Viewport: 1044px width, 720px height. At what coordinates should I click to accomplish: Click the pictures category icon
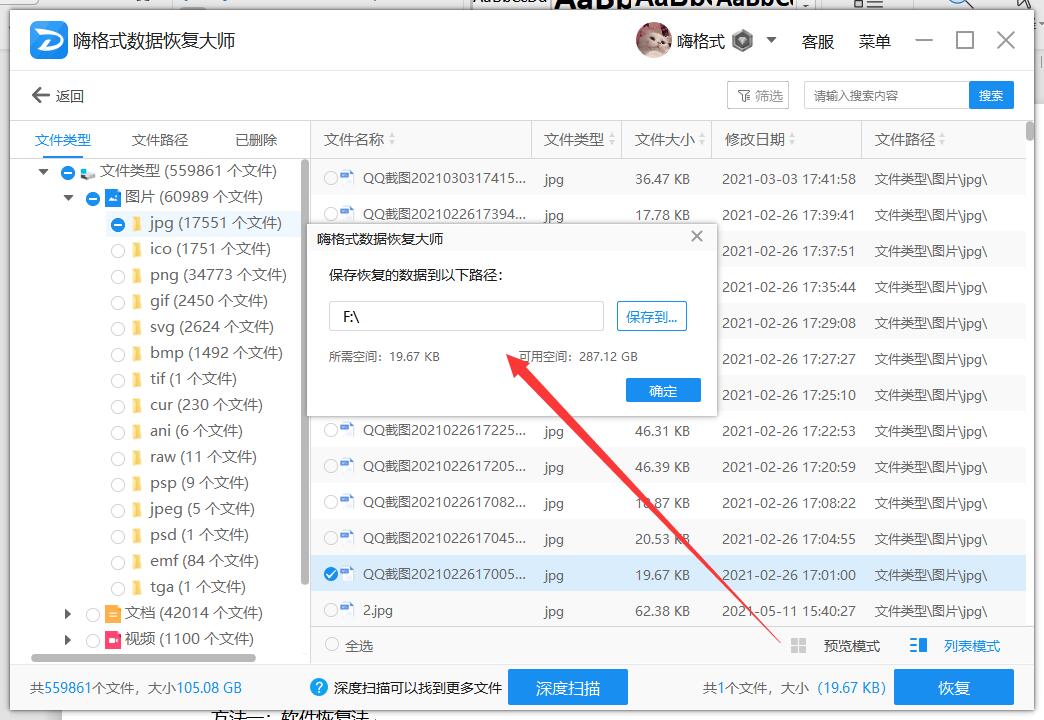click(x=113, y=198)
